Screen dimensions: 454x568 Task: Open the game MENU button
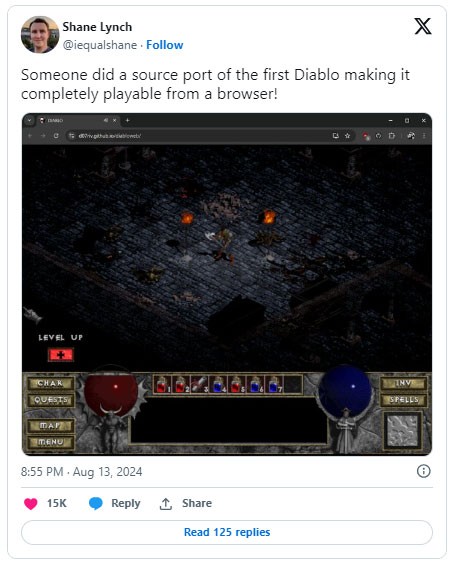click(x=50, y=442)
